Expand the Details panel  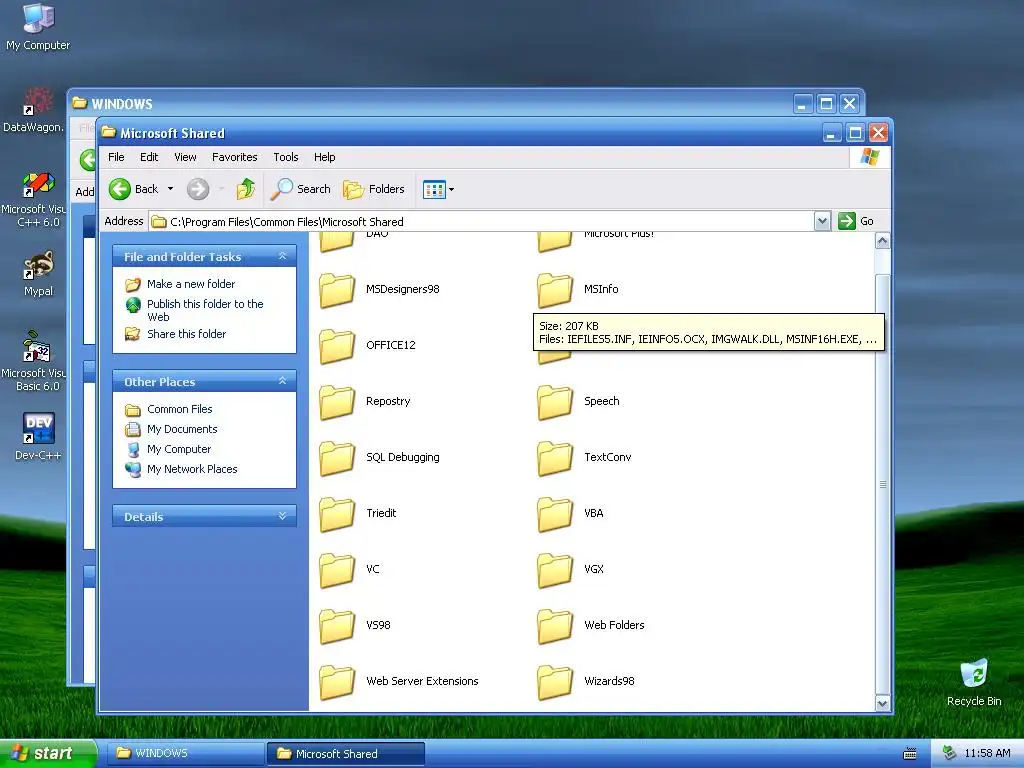pos(283,516)
